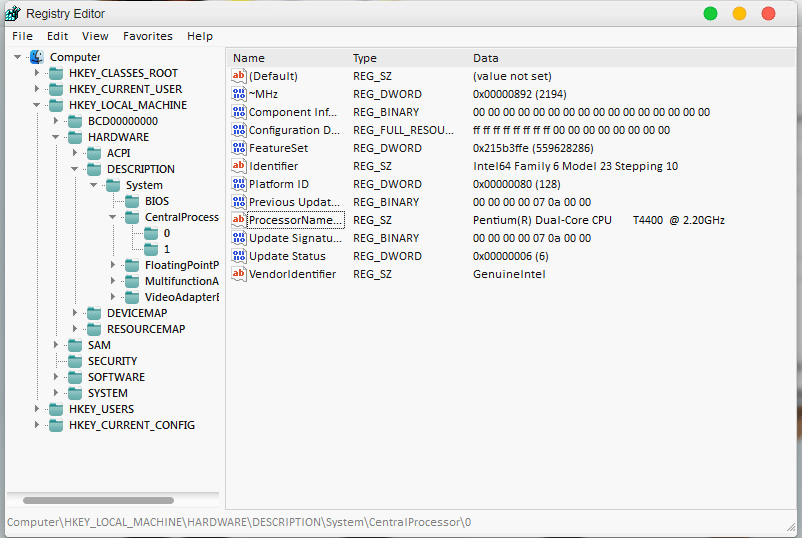Click the ProcessorName... string icon

point(239,220)
